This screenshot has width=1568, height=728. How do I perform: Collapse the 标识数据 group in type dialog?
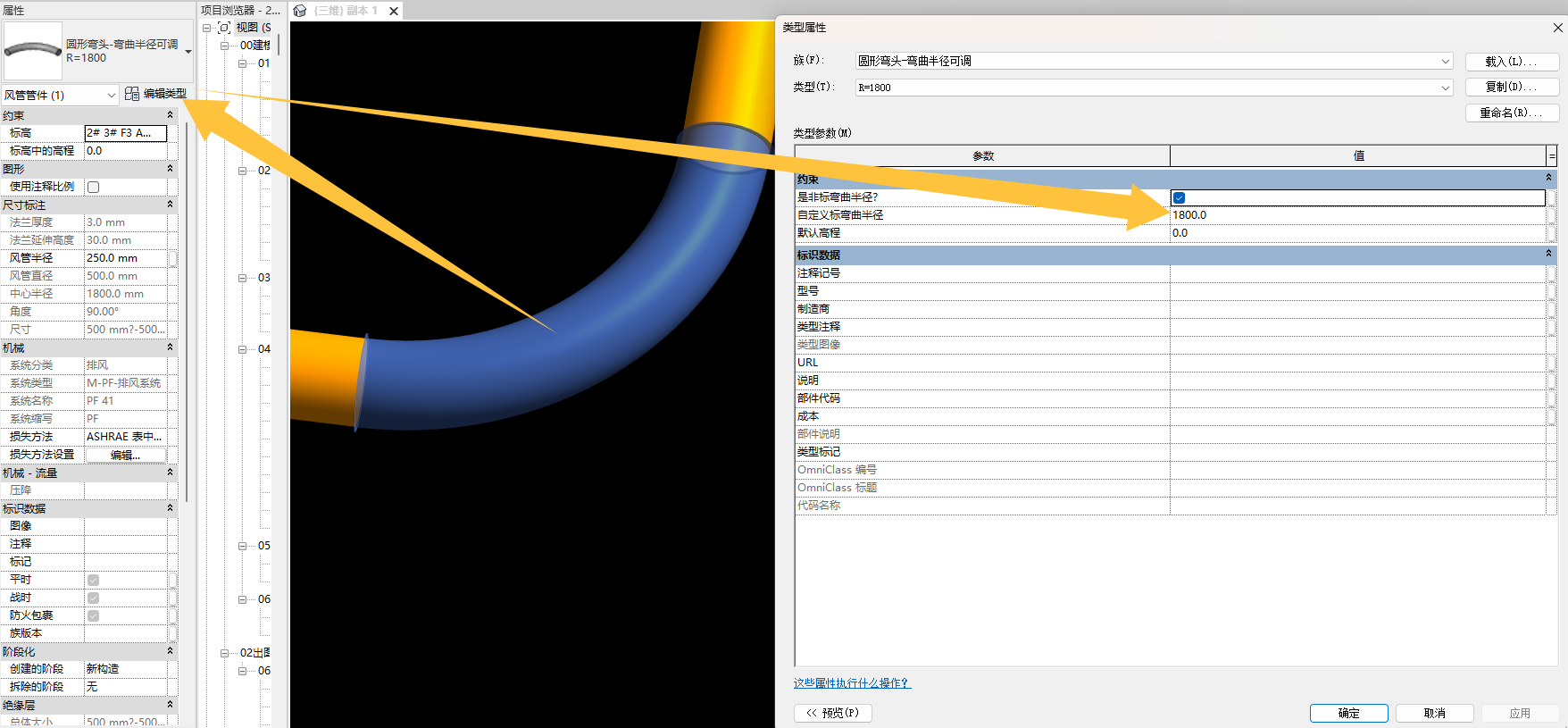(1548, 255)
